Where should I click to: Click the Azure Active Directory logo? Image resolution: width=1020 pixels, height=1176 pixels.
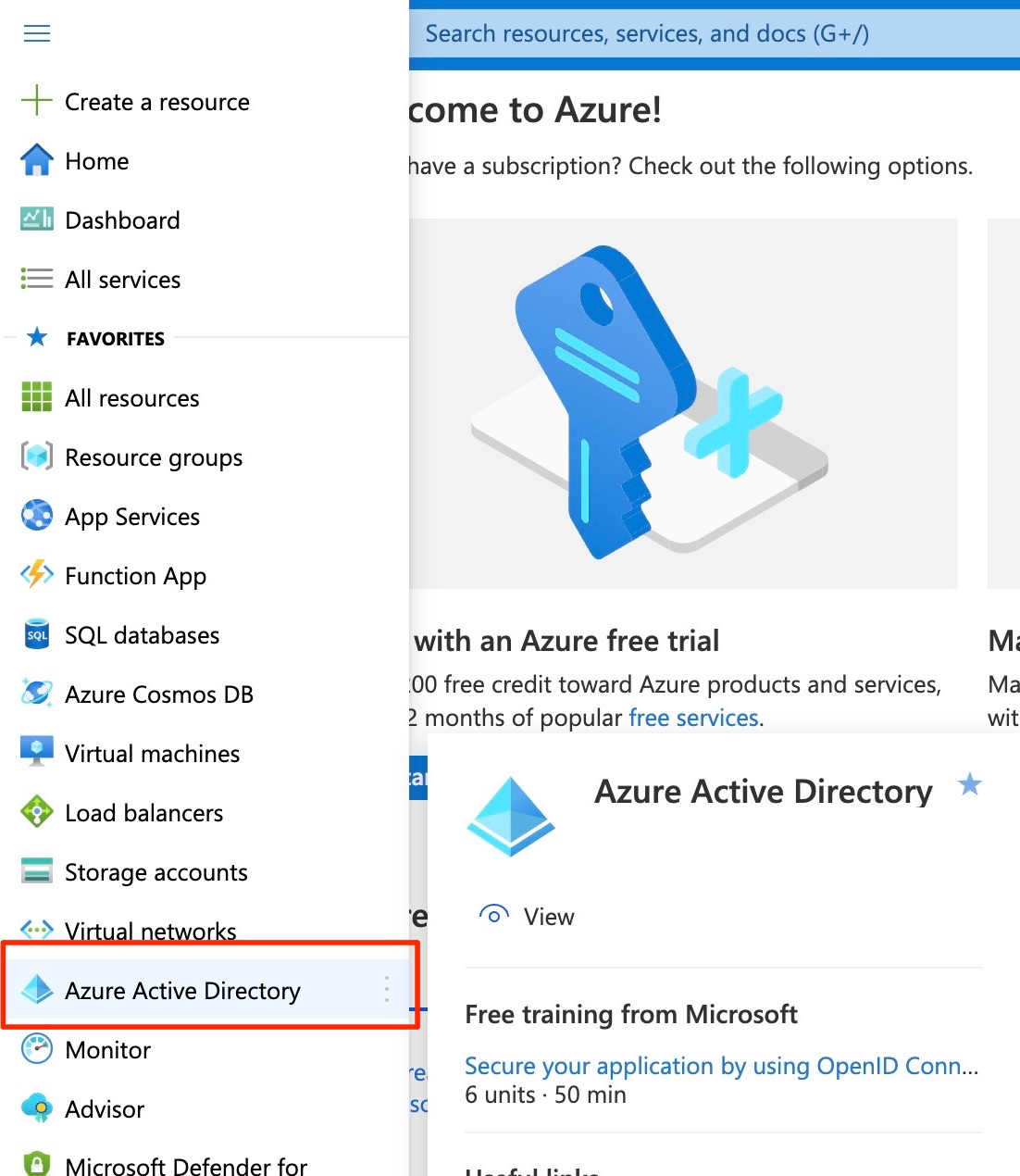(512, 813)
